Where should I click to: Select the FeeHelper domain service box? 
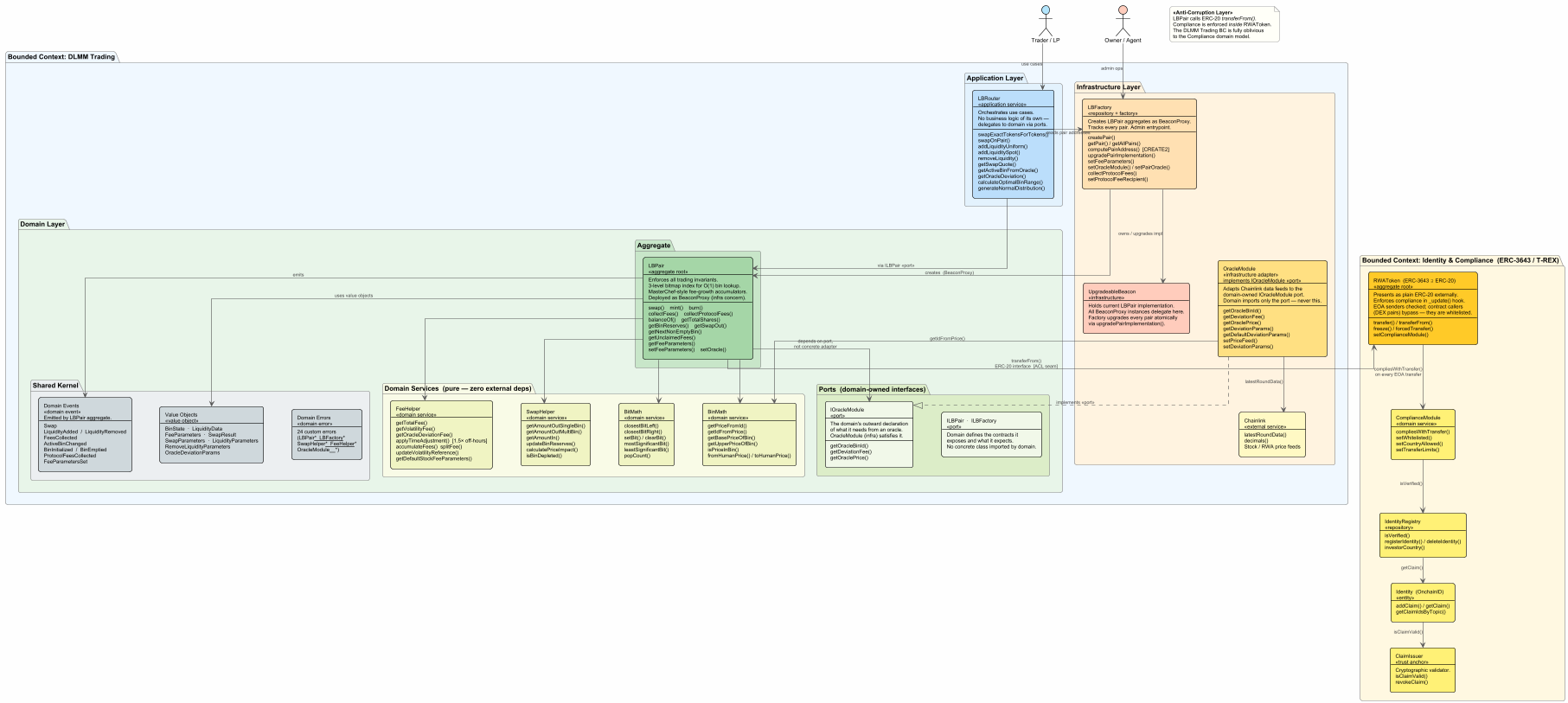[x=442, y=435]
